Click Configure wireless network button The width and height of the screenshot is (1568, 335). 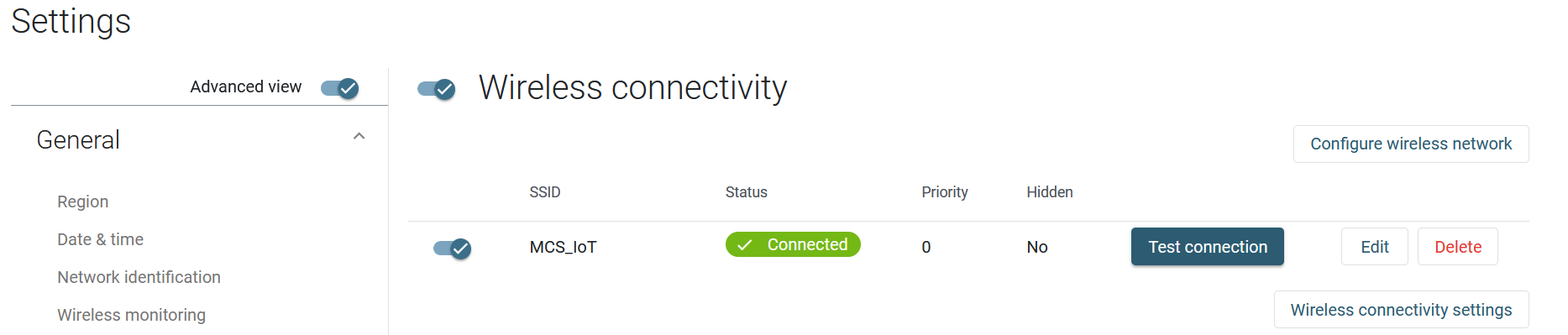pyautogui.click(x=1411, y=144)
